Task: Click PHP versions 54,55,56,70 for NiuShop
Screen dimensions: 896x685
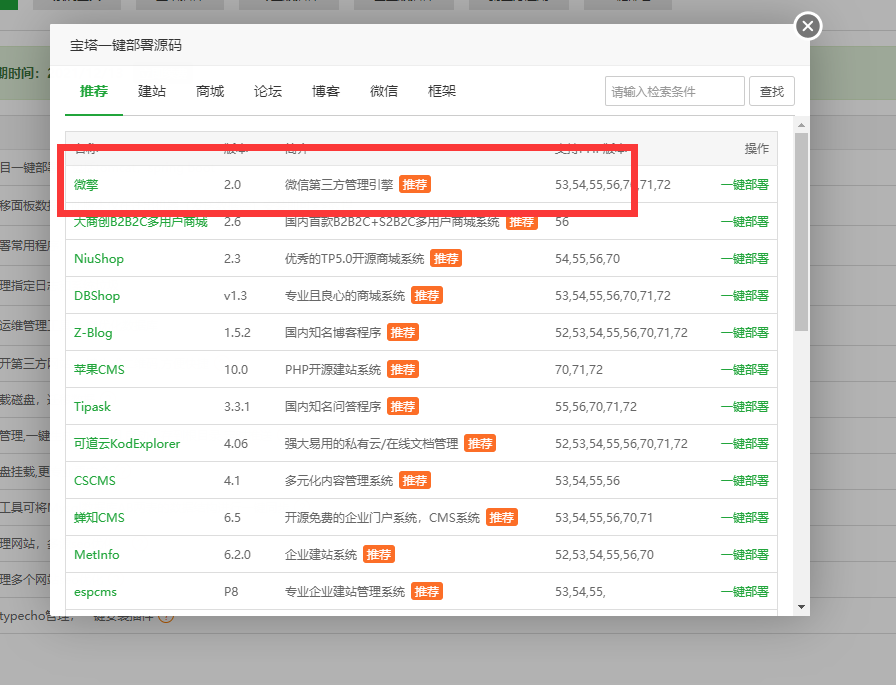Action: 587,259
